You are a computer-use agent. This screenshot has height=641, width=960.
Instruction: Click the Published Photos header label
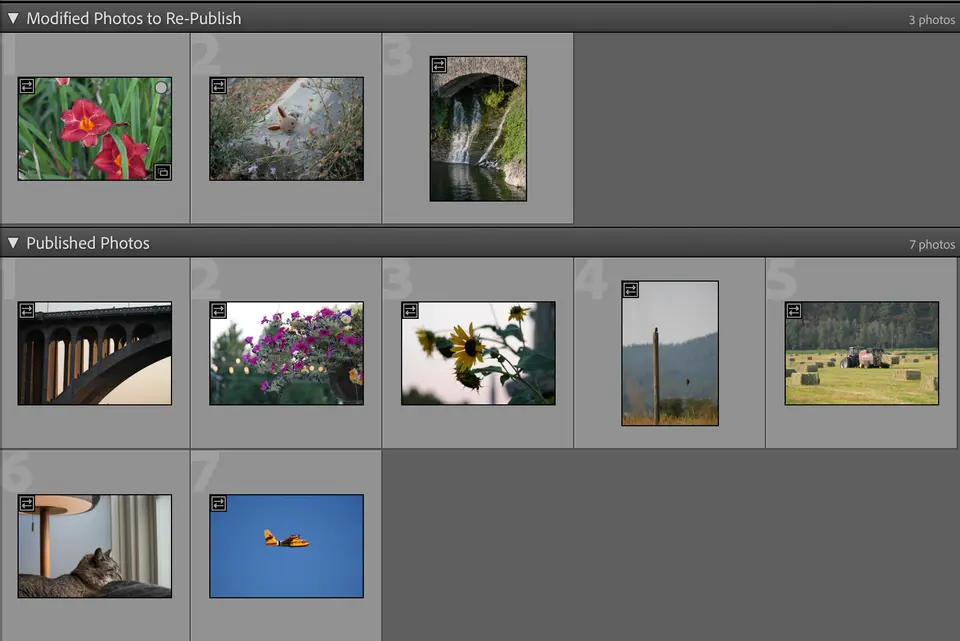pyautogui.click(x=88, y=243)
